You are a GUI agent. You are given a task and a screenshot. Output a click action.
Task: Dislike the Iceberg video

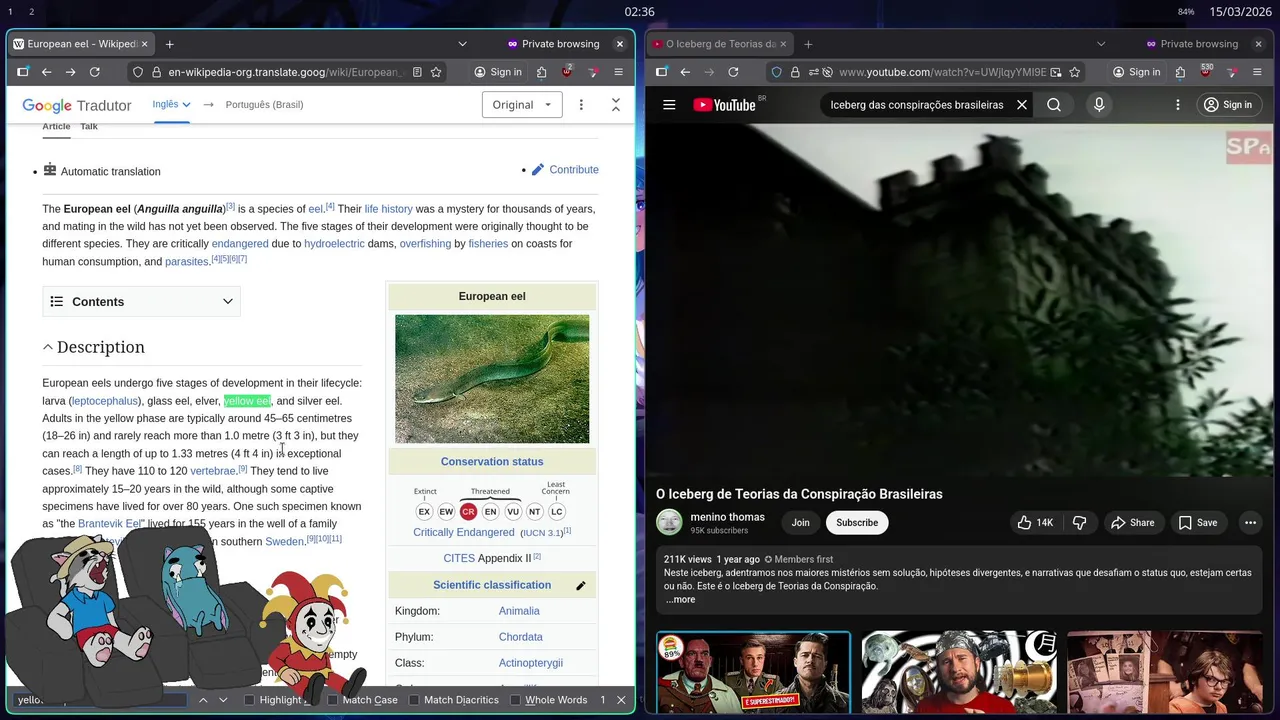(1079, 522)
